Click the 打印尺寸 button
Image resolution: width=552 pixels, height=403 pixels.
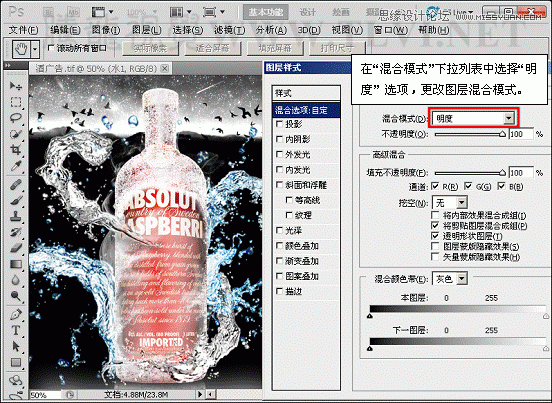pyautogui.click(x=337, y=49)
